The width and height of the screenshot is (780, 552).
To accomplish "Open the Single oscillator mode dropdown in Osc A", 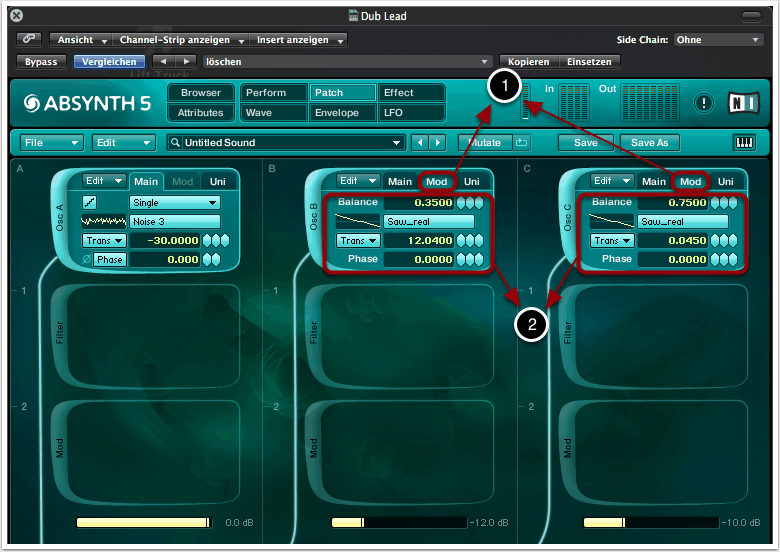I will point(173,202).
